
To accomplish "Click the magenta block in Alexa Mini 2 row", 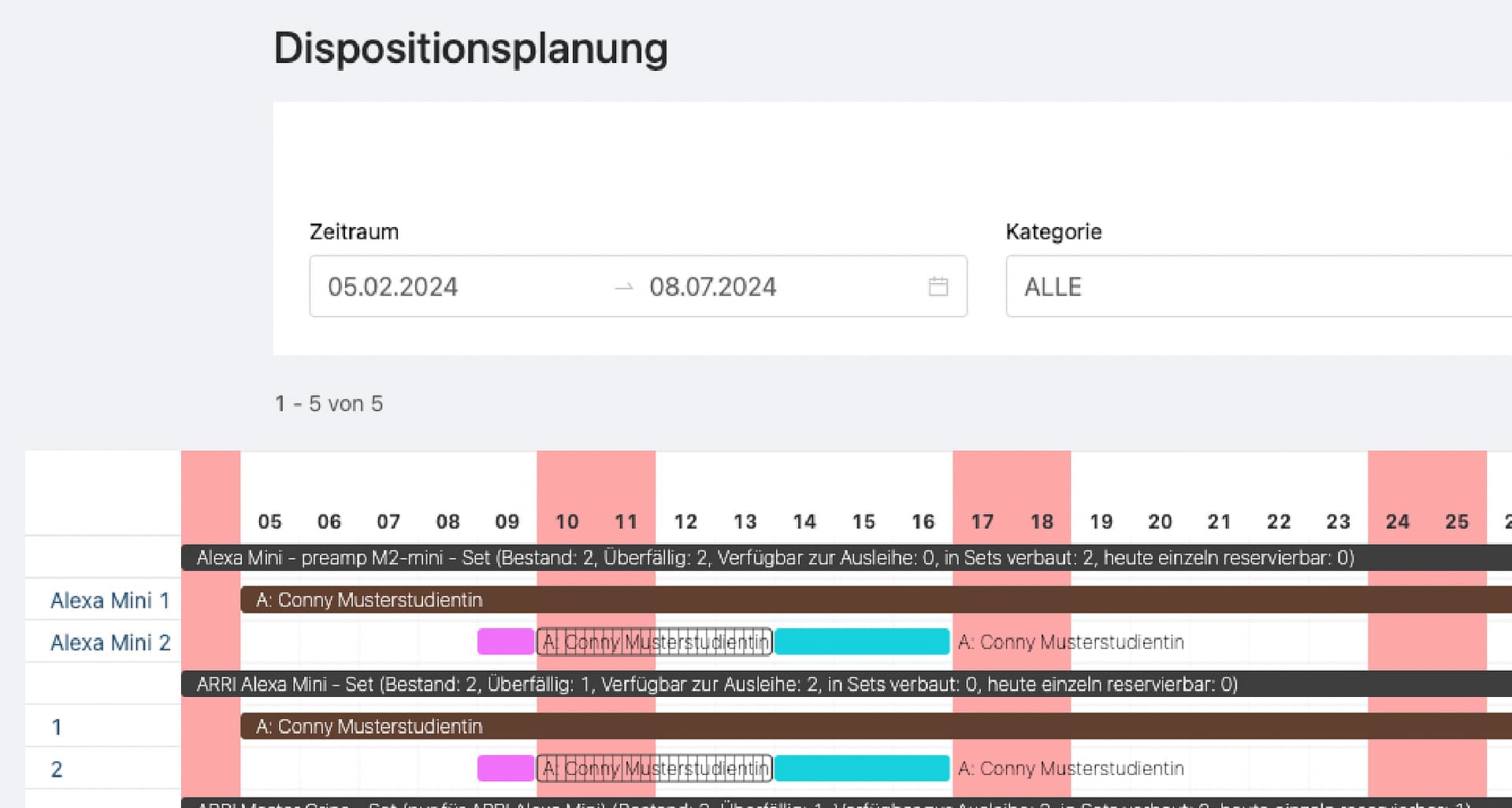I will click(x=505, y=642).
